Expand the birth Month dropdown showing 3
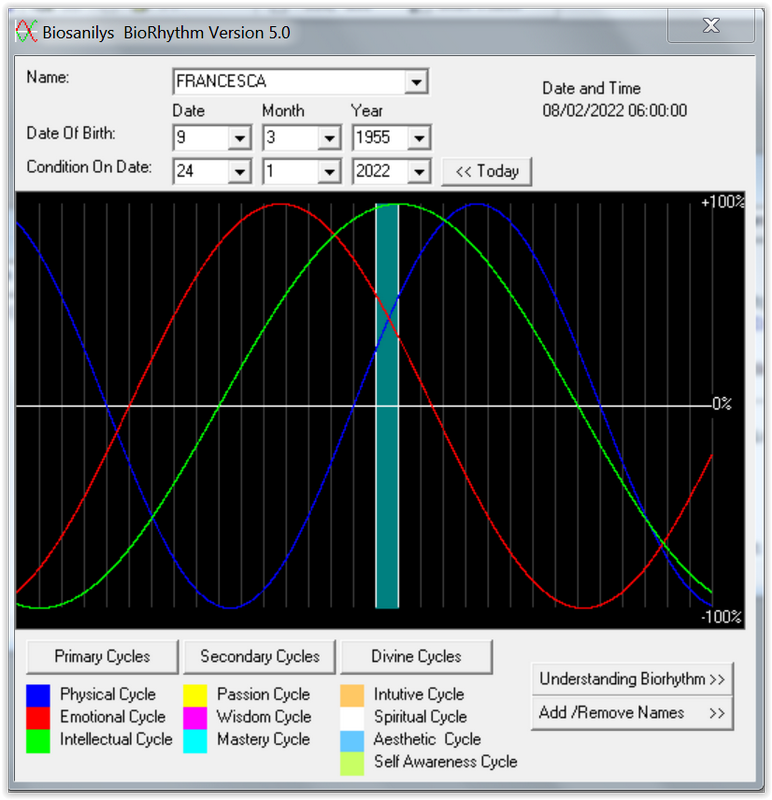Viewport: 772px width, 800px height. [x=329, y=138]
